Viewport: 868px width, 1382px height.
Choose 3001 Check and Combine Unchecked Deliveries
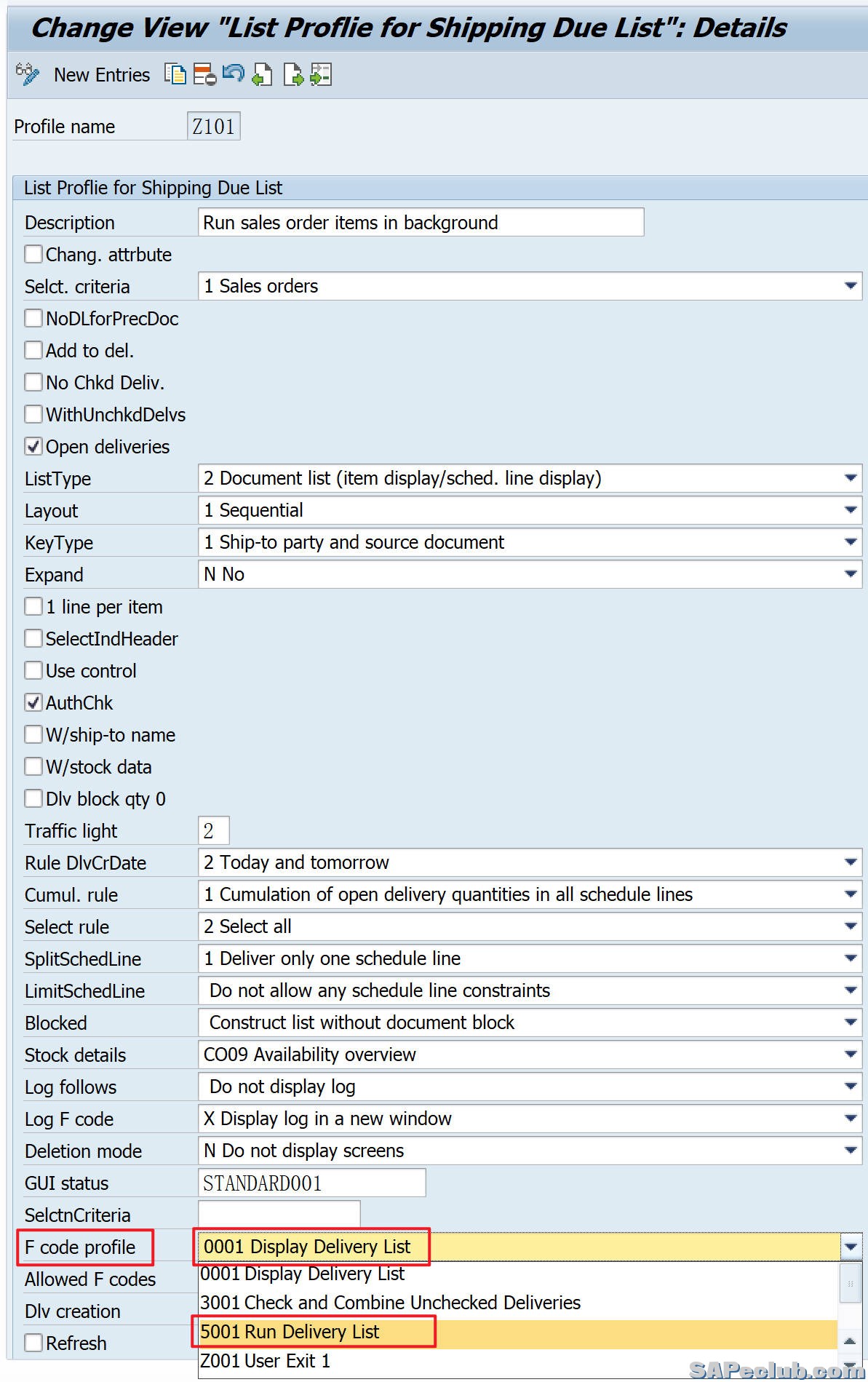coord(390,1303)
